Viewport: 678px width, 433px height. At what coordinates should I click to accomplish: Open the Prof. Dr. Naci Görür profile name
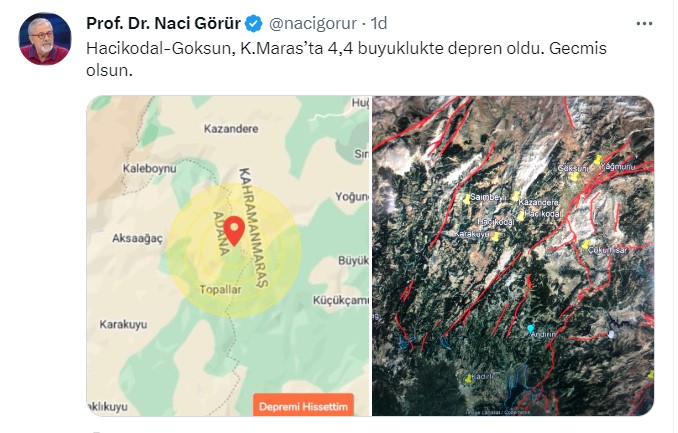[163, 23]
